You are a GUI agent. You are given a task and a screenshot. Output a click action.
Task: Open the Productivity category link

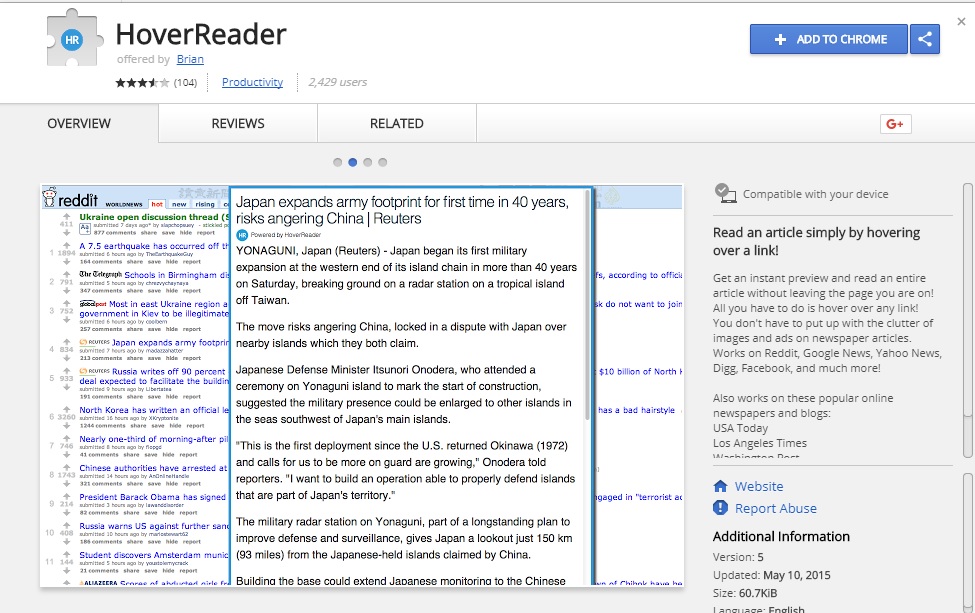(252, 82)
